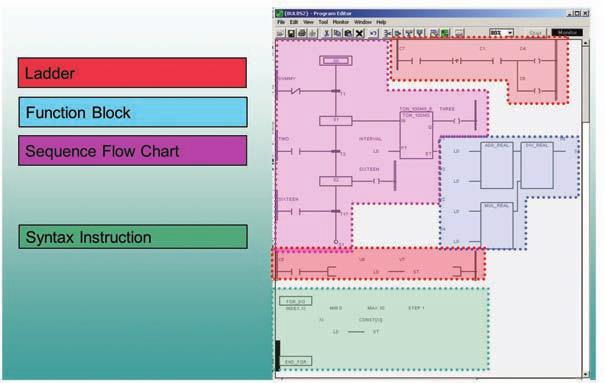Click the green Syntax Instruction legend label
Screen dimensions: 605x383
point(133,237)
